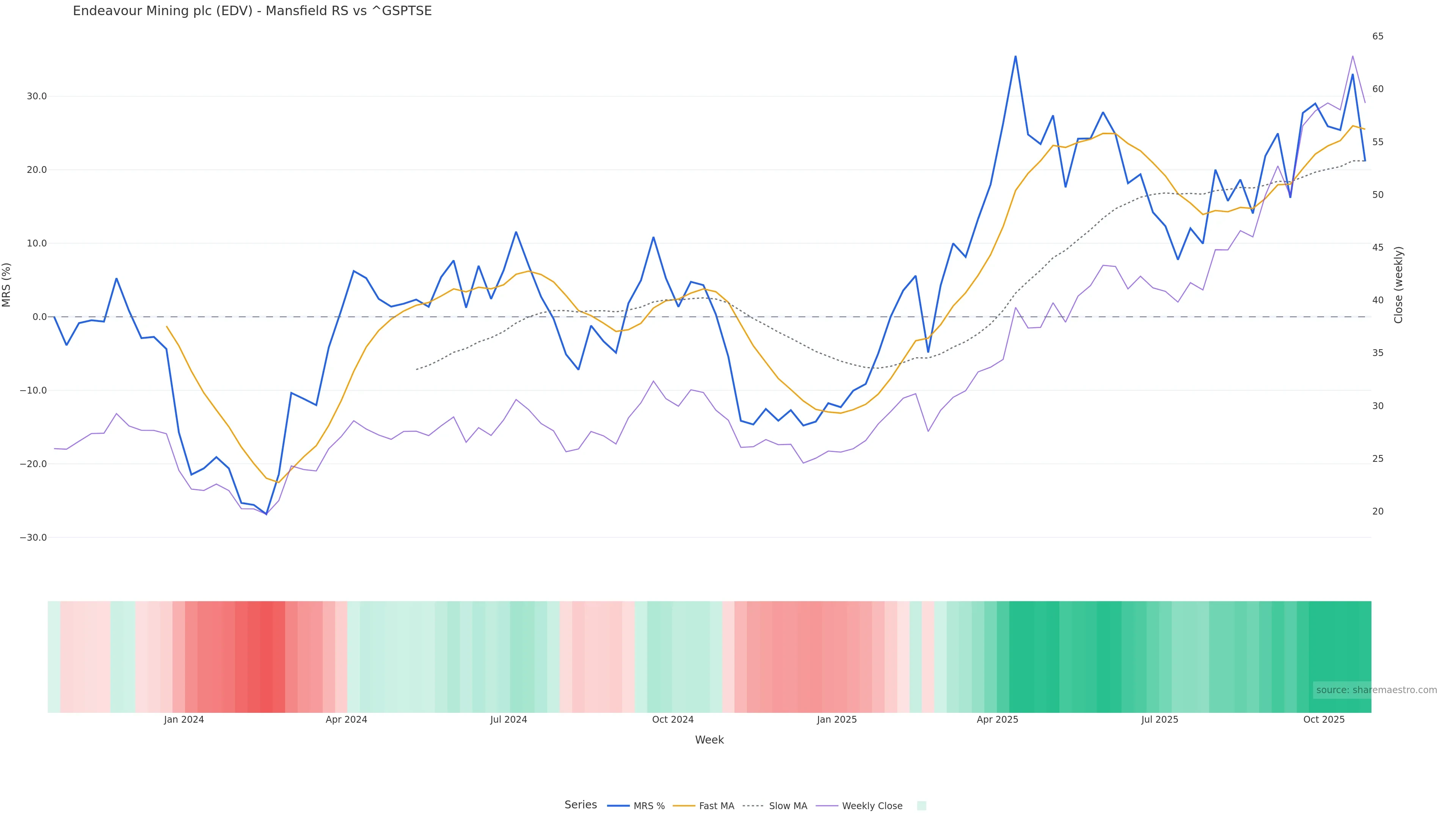Screen dimensions: 1456x819
Task: Select the Jul 2024 axis label
Action: click(508, 720)
